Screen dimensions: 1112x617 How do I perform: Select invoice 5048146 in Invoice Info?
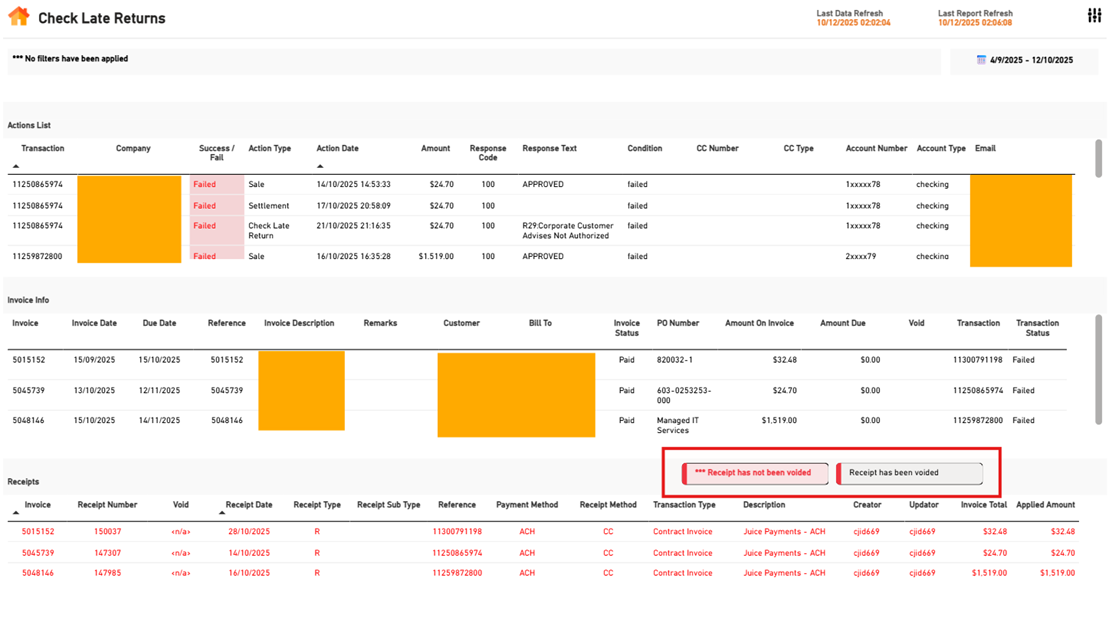[28, 421]
